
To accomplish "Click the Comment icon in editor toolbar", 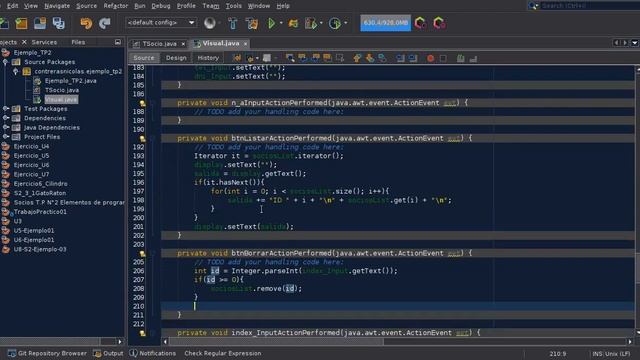I will (x=460, y=58).
